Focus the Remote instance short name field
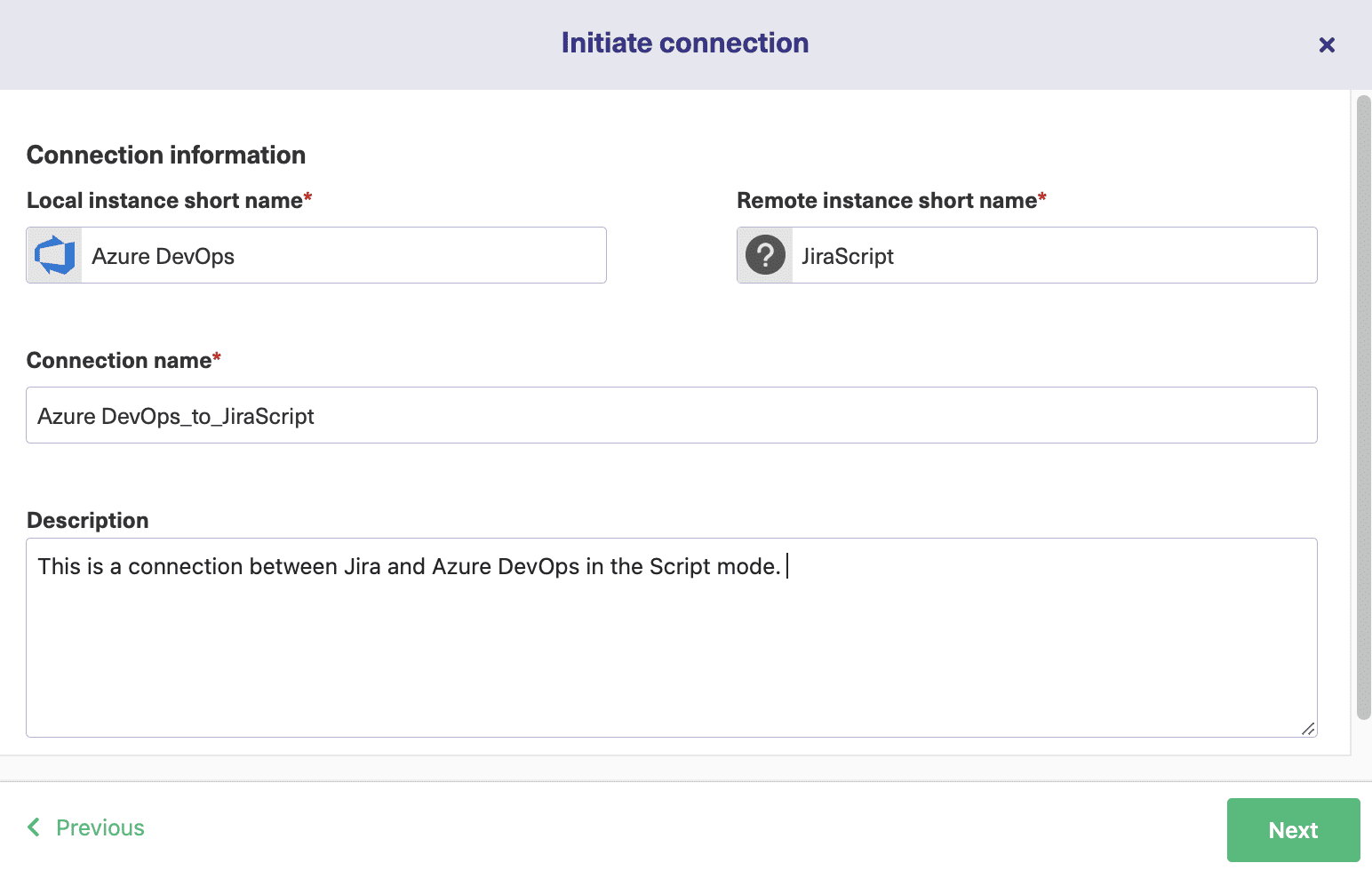1372x871 pixels. coord(1054,256)
